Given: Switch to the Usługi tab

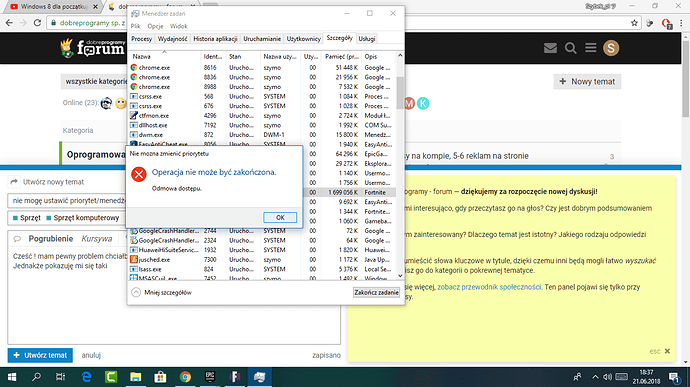Looking at the screenshot, I should tap(367, 39).
